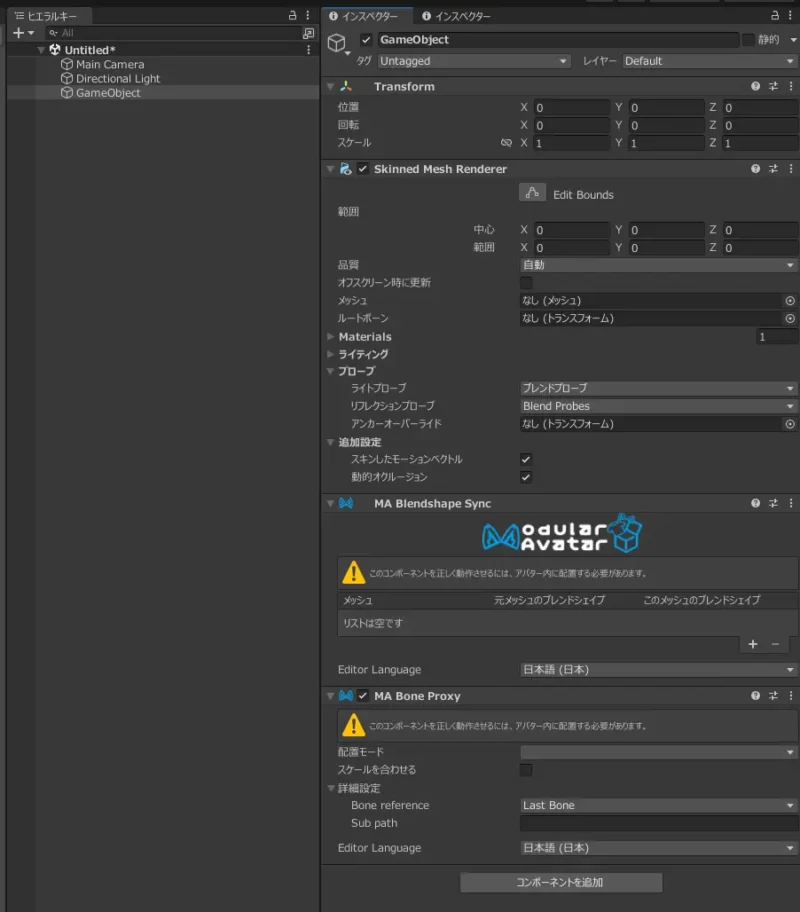
Task: Click the Inspector panel lock icon
Action: [775, 16]
